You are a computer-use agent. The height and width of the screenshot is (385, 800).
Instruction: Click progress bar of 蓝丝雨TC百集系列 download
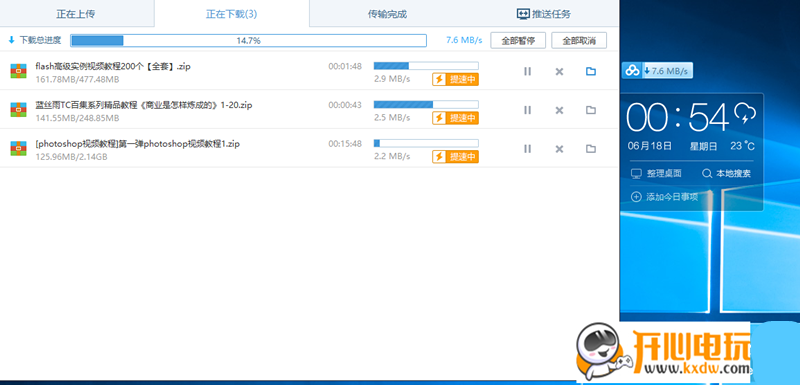pyautogui.click(x=426, y=105)
